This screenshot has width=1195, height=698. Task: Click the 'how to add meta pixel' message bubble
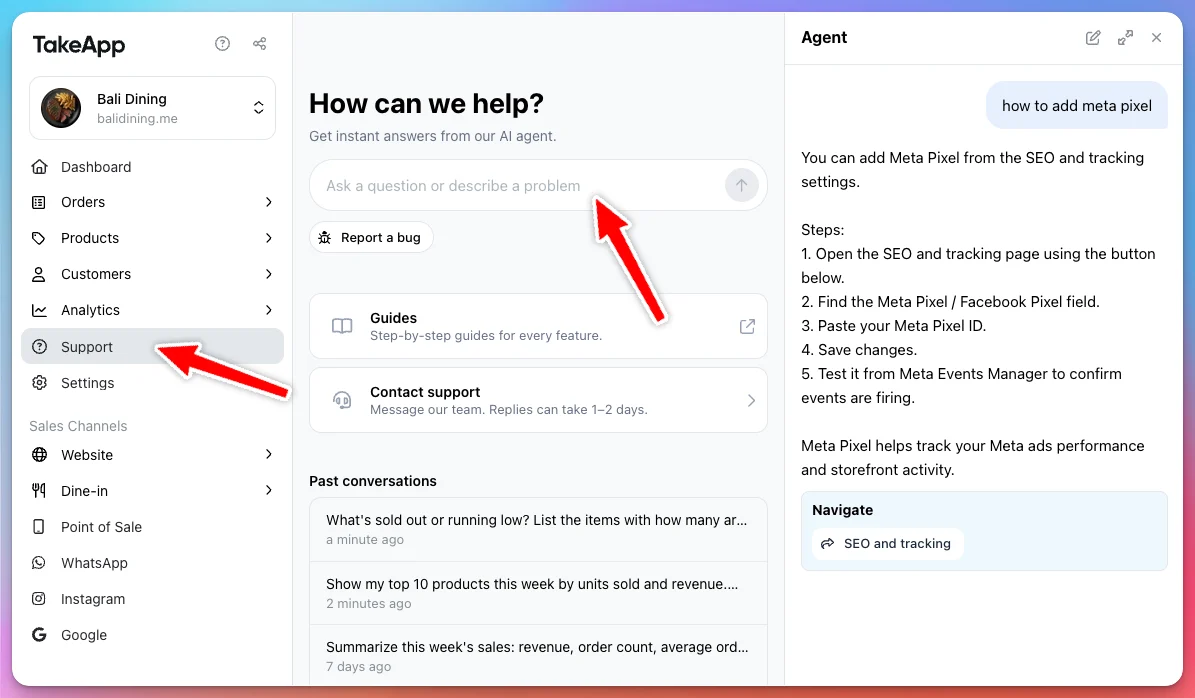point(1077,106)
